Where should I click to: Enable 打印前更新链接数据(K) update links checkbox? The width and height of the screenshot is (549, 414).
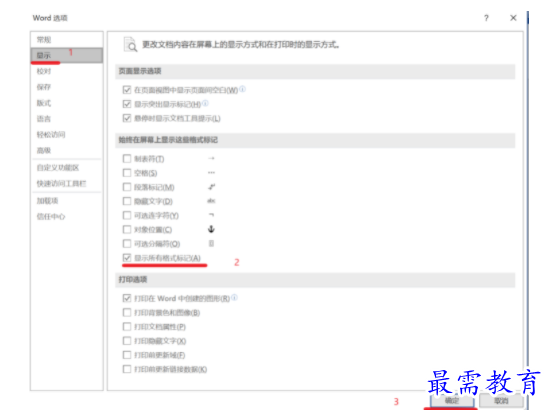(x=127, y=369)
